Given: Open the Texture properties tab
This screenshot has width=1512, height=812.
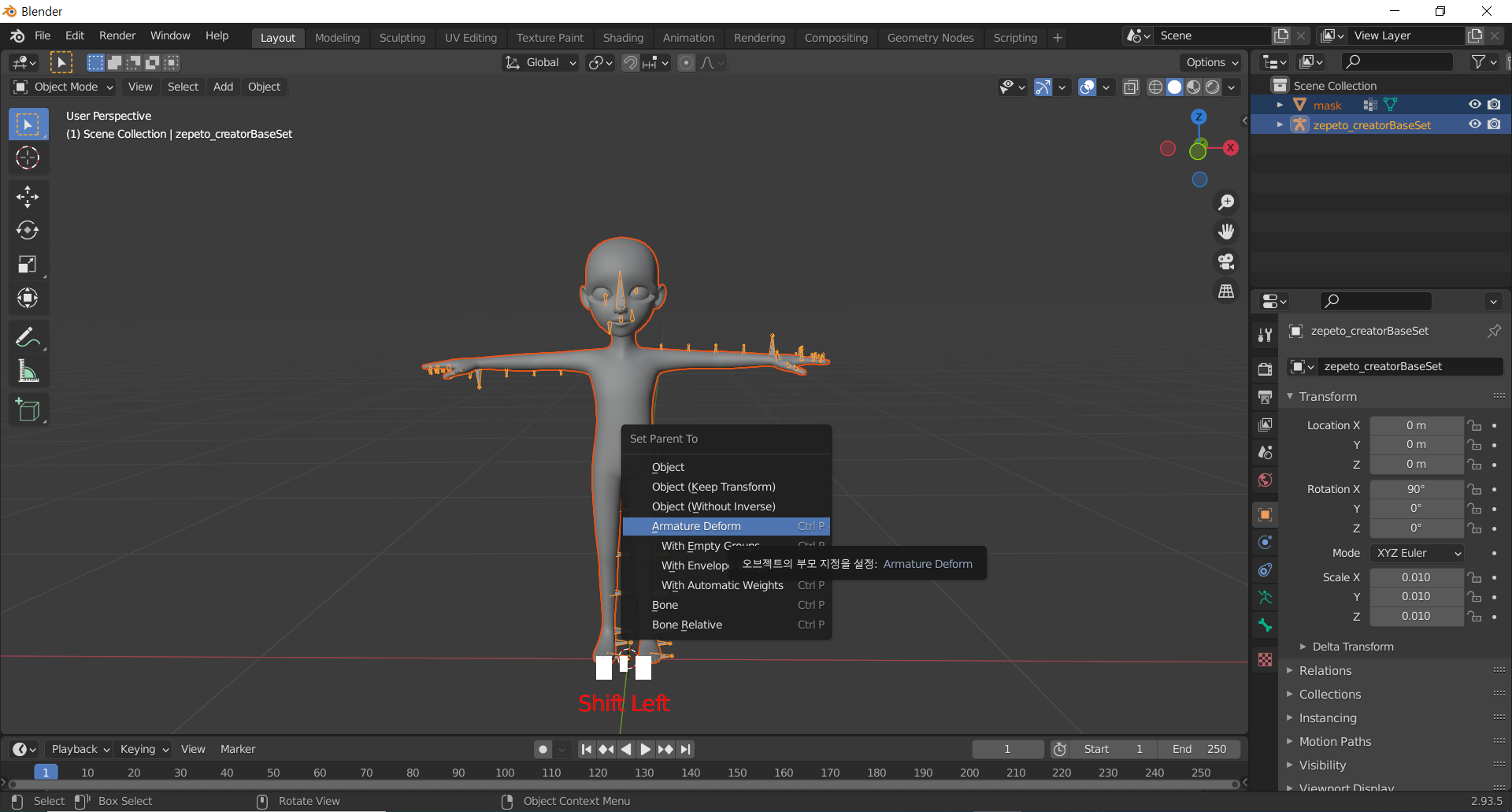Looking at the screenshot, I should point(1265,659).
